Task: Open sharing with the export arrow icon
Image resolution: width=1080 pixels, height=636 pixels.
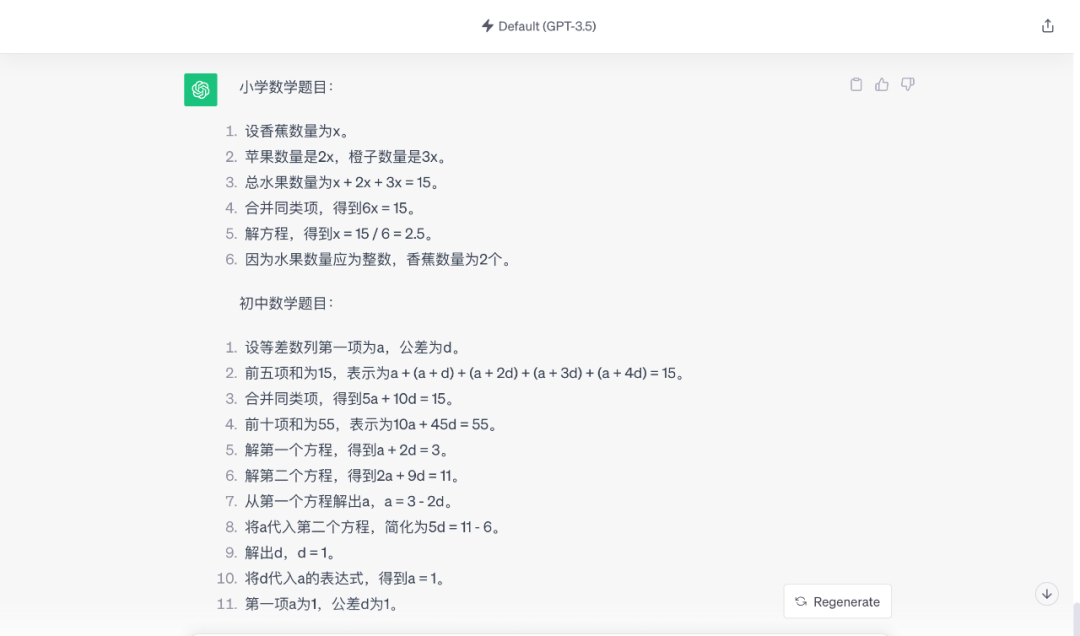Action: tap(1047, 25)
